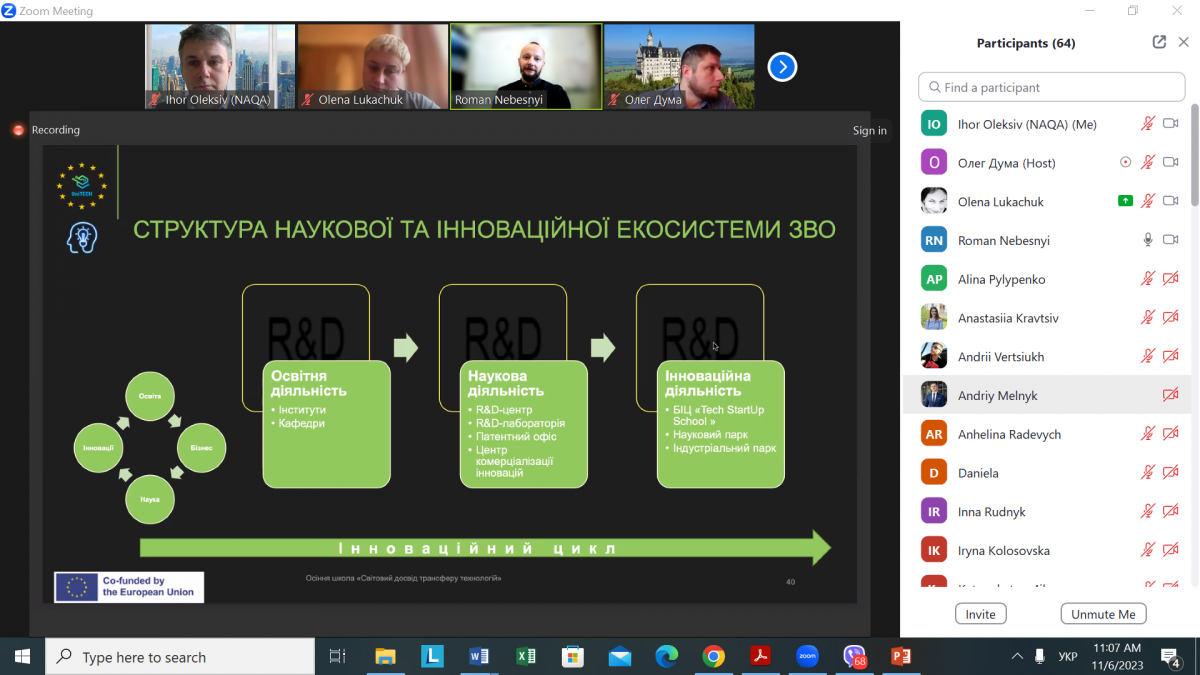The height and width of the screenshot is (675, 1200).
Task: Click the red Recording status indicator
Action: (x=18, y=130)
